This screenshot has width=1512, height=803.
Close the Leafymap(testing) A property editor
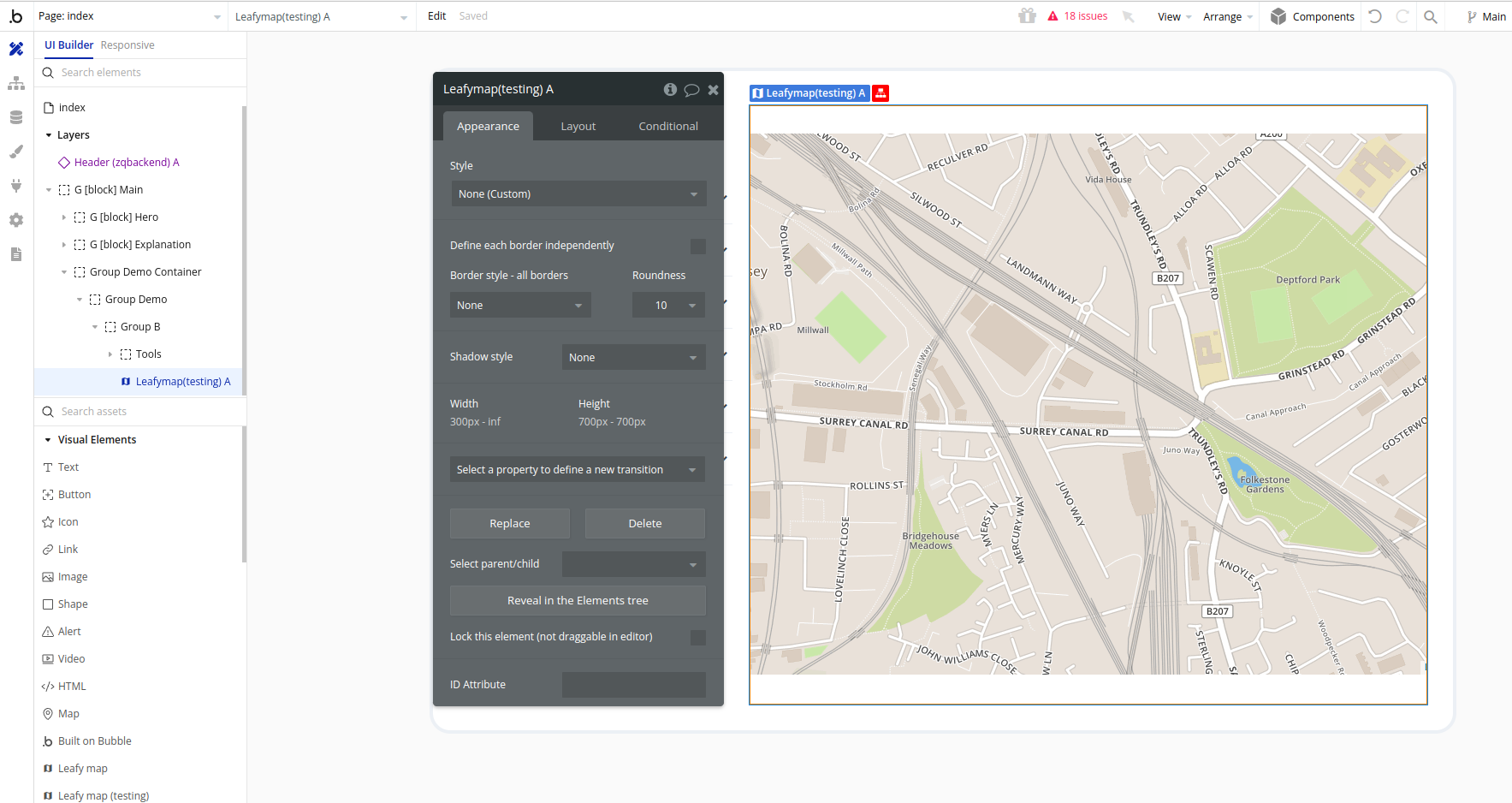[x=713, y=89]
